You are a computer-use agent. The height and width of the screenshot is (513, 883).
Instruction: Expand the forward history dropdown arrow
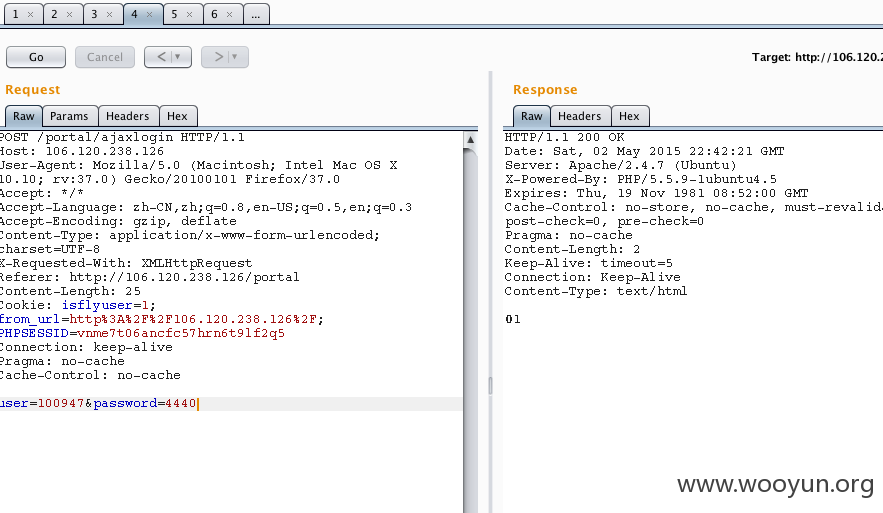tap(235, 57)
